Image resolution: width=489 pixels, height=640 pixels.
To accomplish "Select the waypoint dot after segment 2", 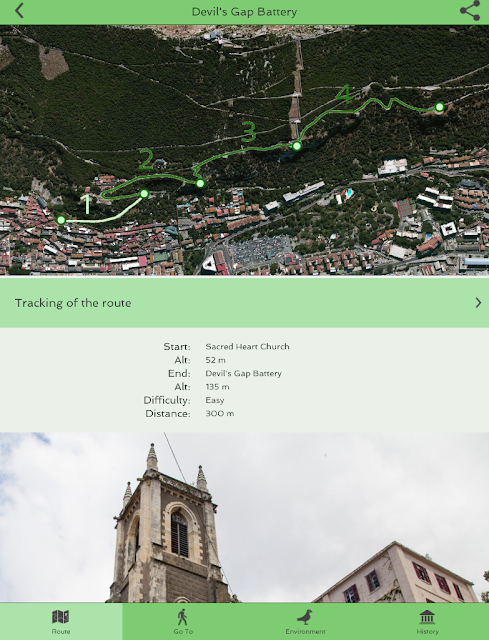I will tap(200, 183).
